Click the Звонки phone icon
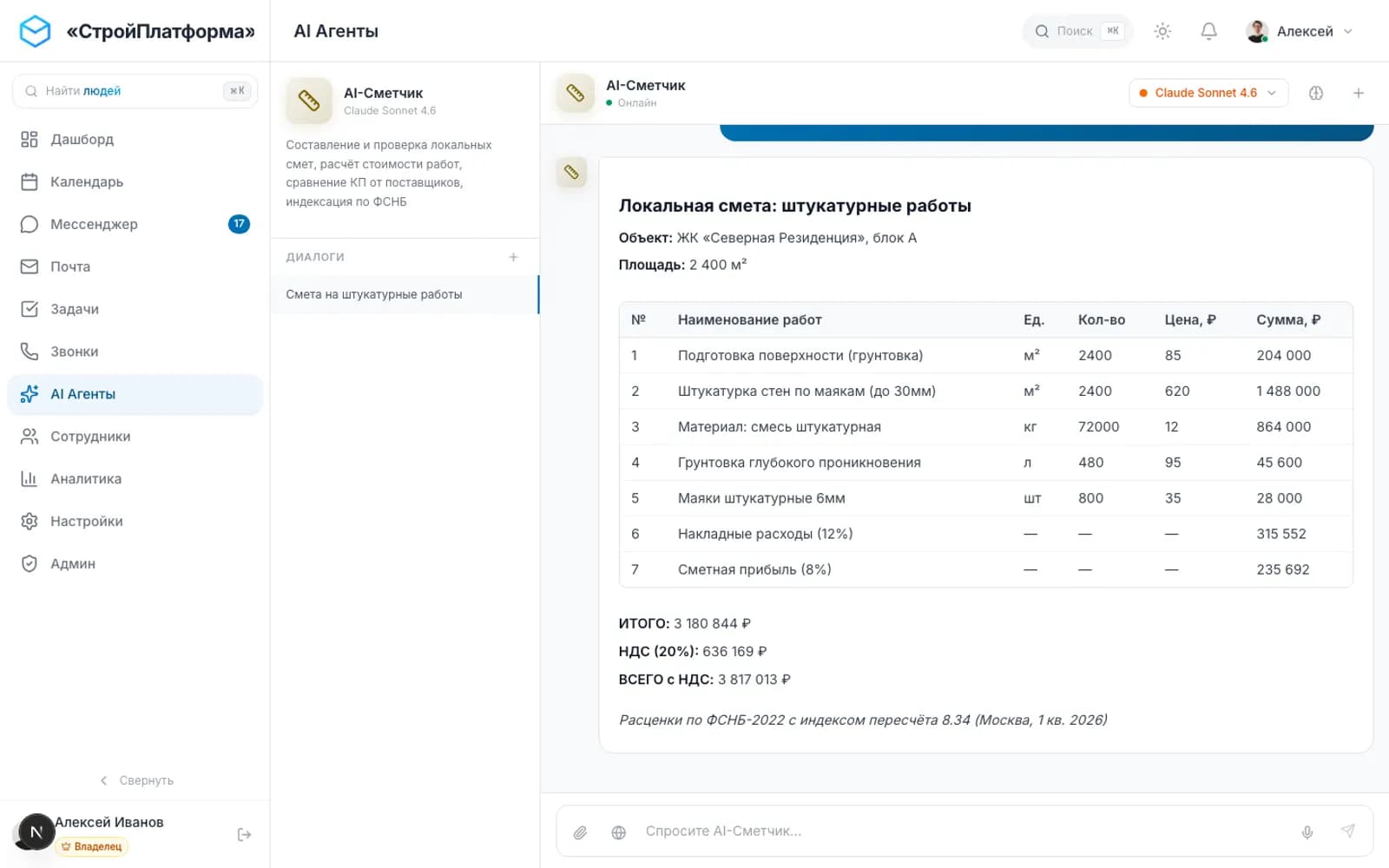 pos(30,352)
